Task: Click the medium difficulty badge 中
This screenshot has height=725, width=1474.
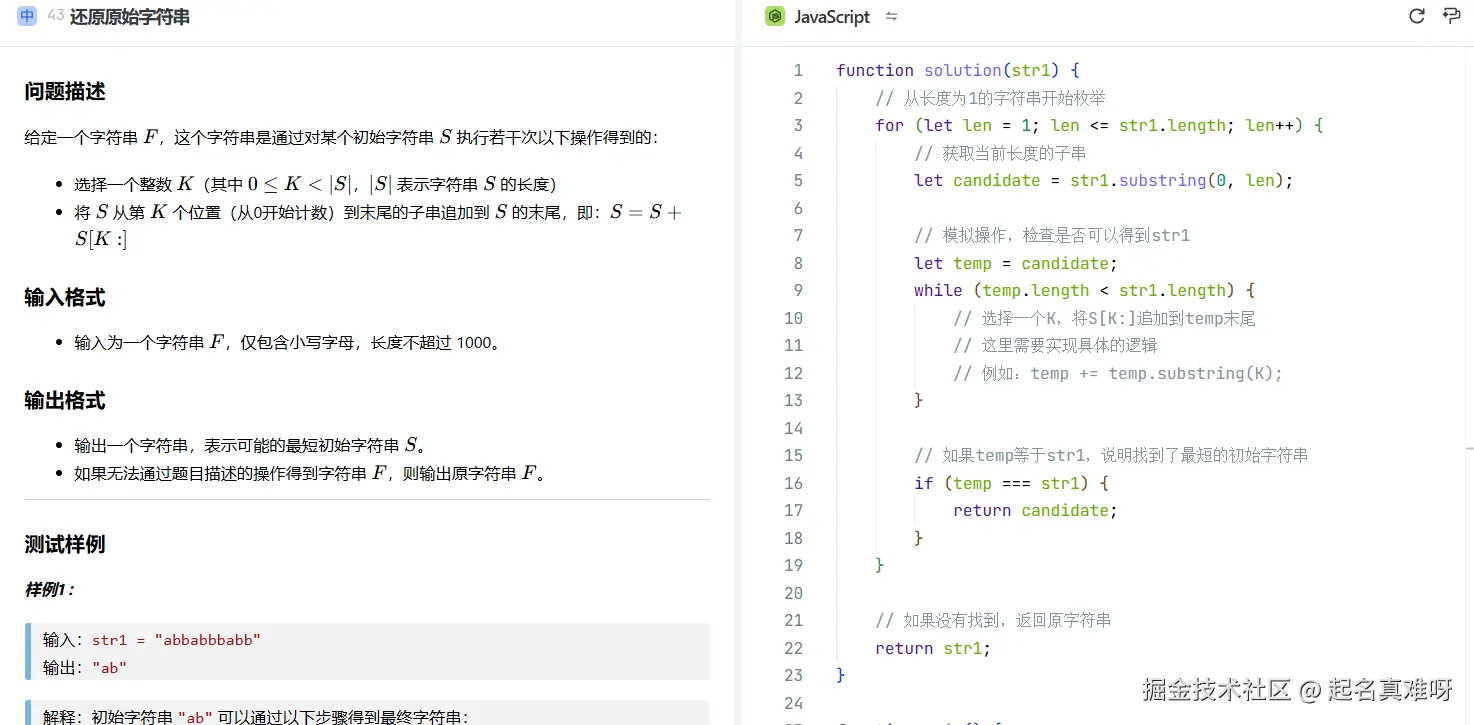Action: coord(26,16)
